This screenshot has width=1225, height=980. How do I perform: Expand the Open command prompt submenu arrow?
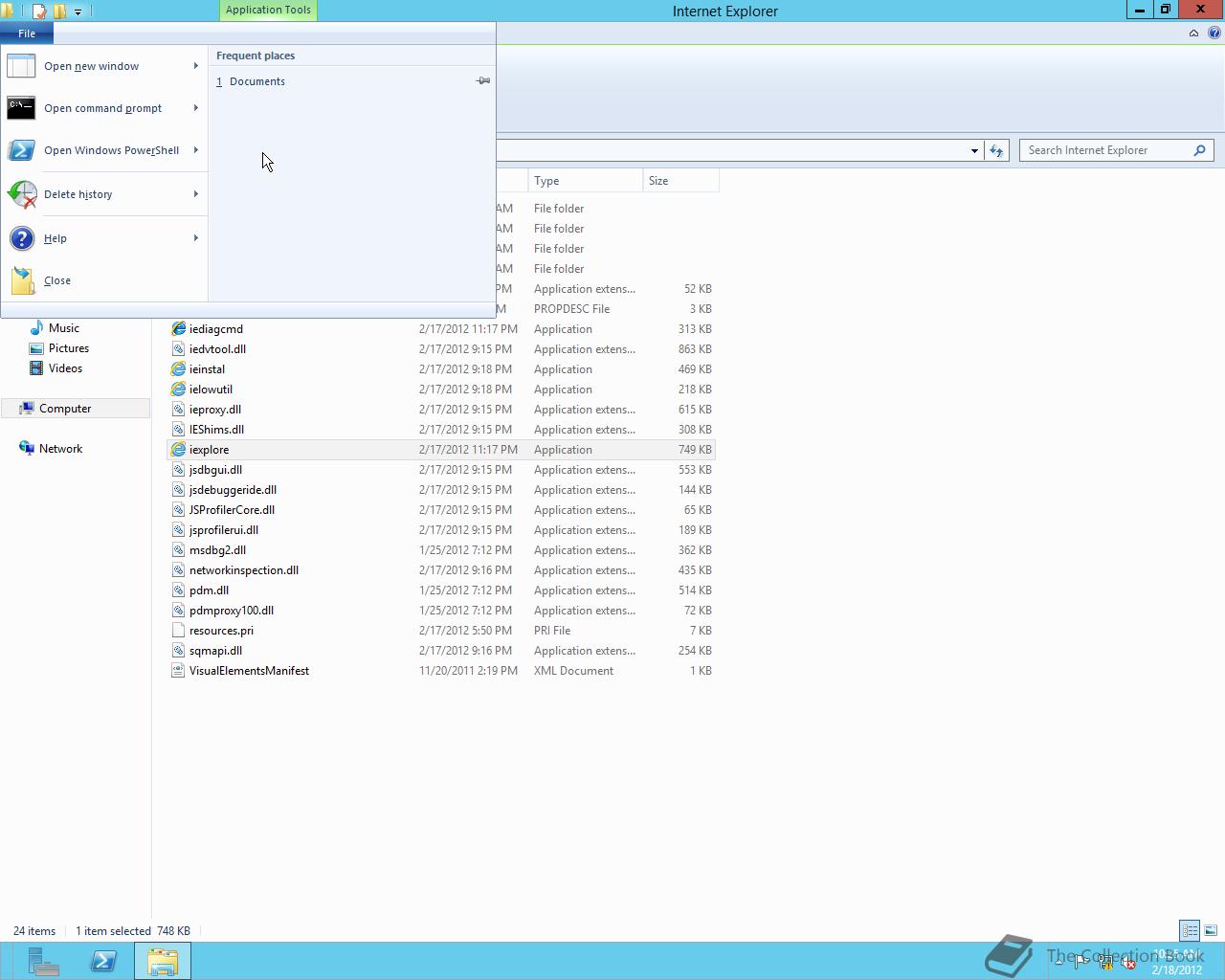coord(196,108)
